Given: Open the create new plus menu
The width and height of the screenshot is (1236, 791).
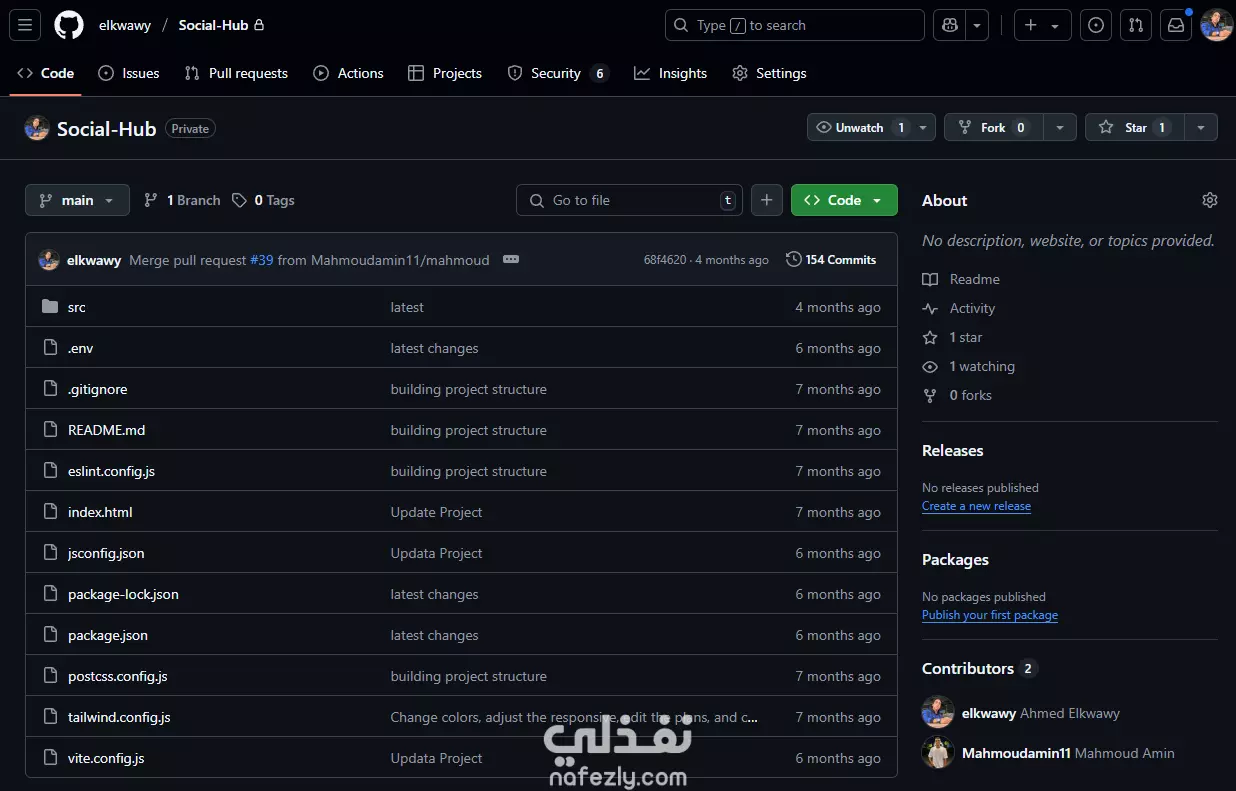Looking at the screenshot, I should (1042, 25).
